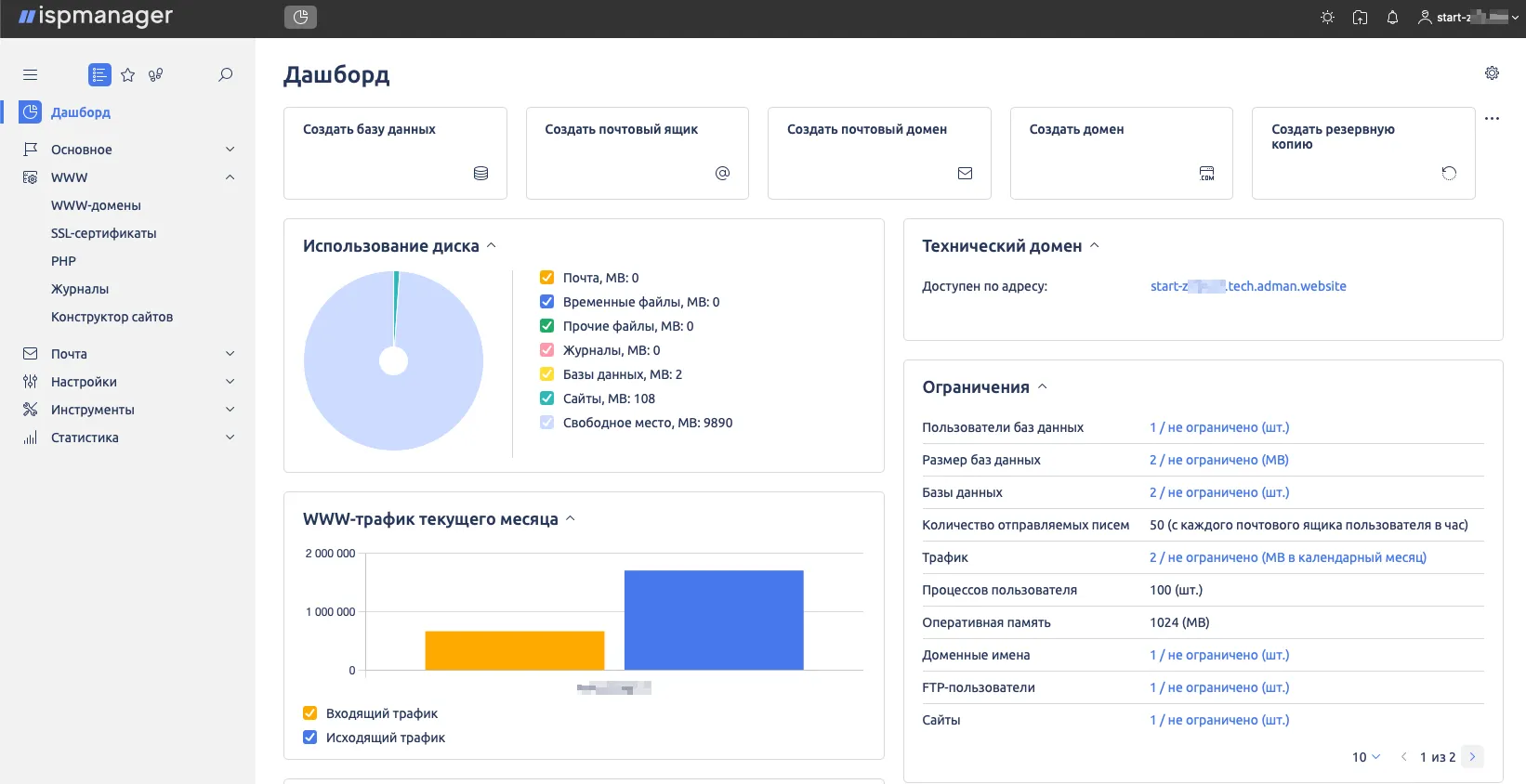Show favorites with the star icon
1526x784 pixels.
tap(128, 75)
